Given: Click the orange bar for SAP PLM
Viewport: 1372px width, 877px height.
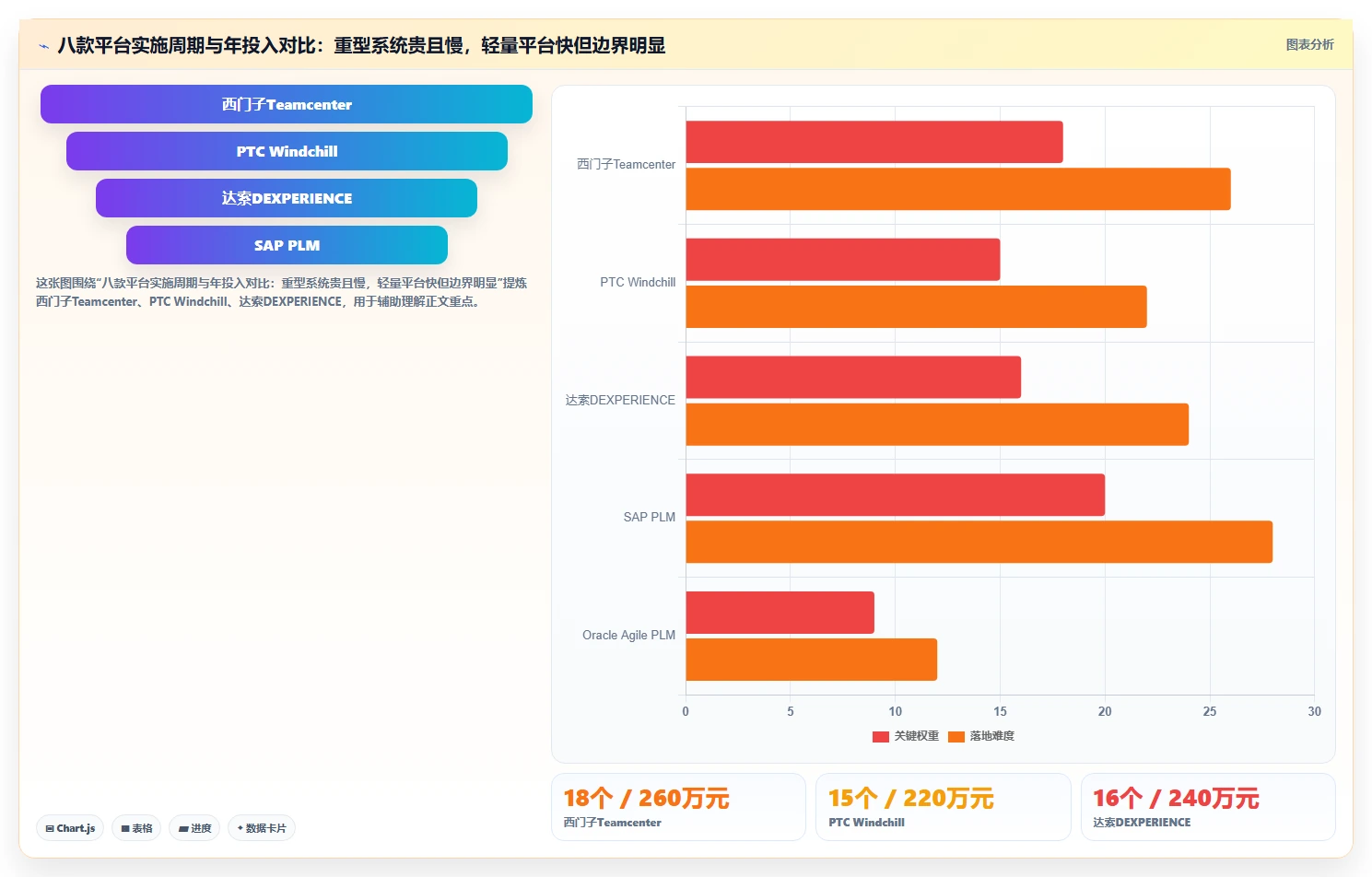Looking at the screenshot, I should pos(979,542).
